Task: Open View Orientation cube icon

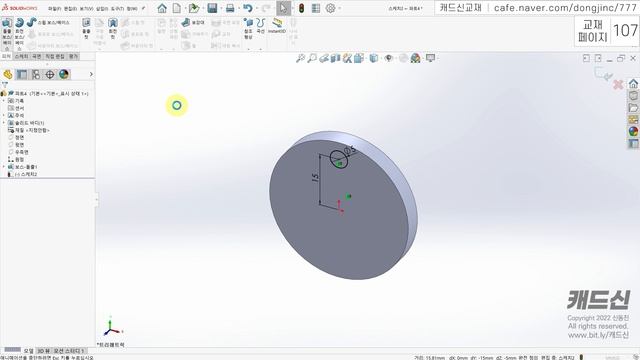Action: click(x=358, y=58)
